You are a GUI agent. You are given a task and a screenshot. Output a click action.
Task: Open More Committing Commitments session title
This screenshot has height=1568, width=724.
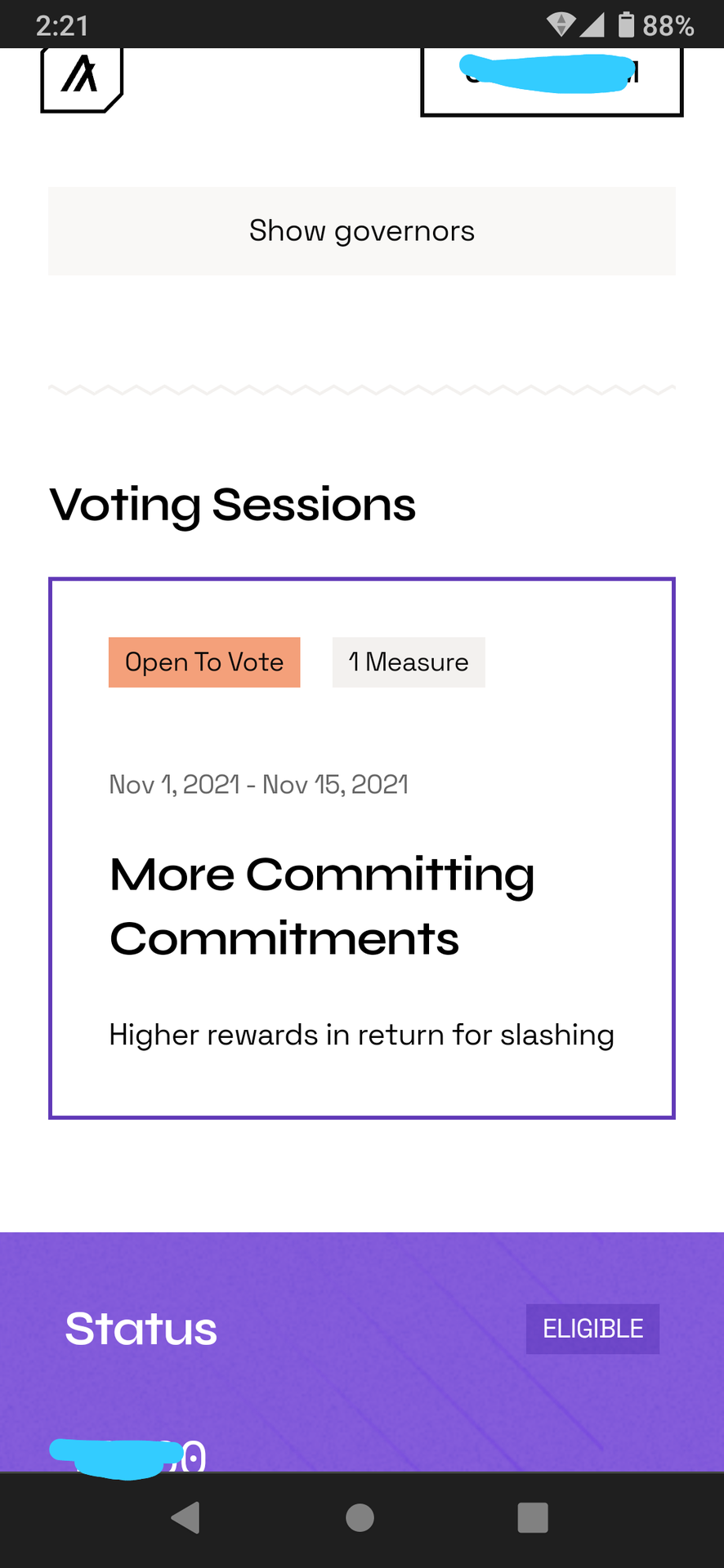click(322, 906)
